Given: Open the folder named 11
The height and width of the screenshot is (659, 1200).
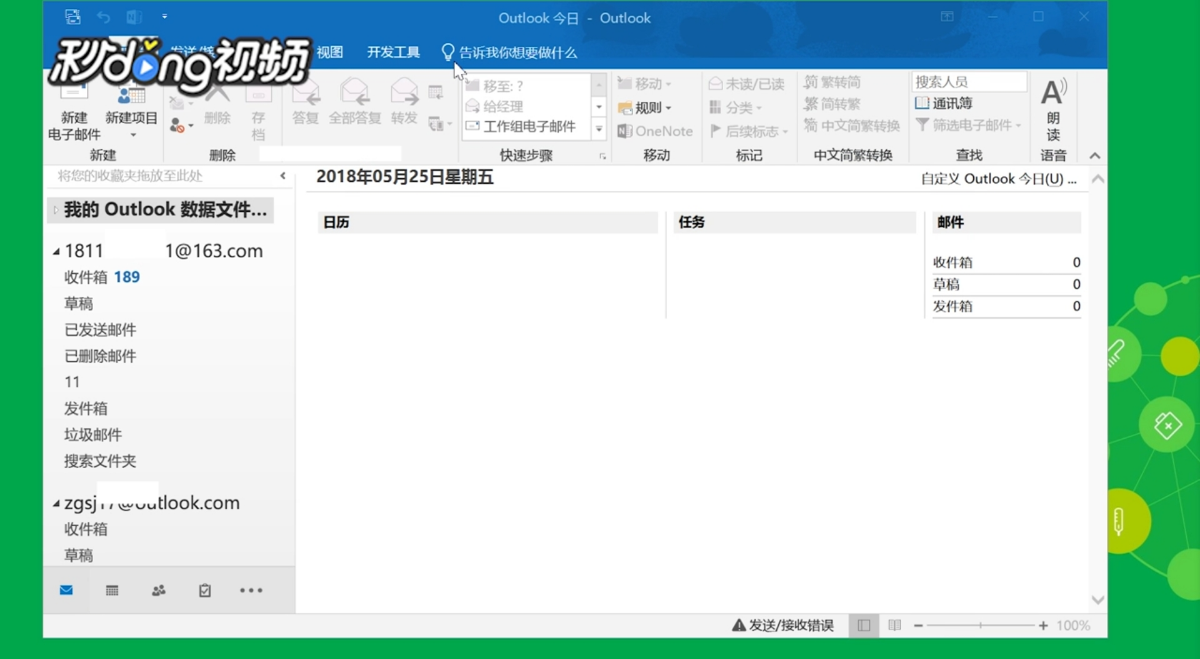Looking at the screenshot, I should click(x=72, y=382).
